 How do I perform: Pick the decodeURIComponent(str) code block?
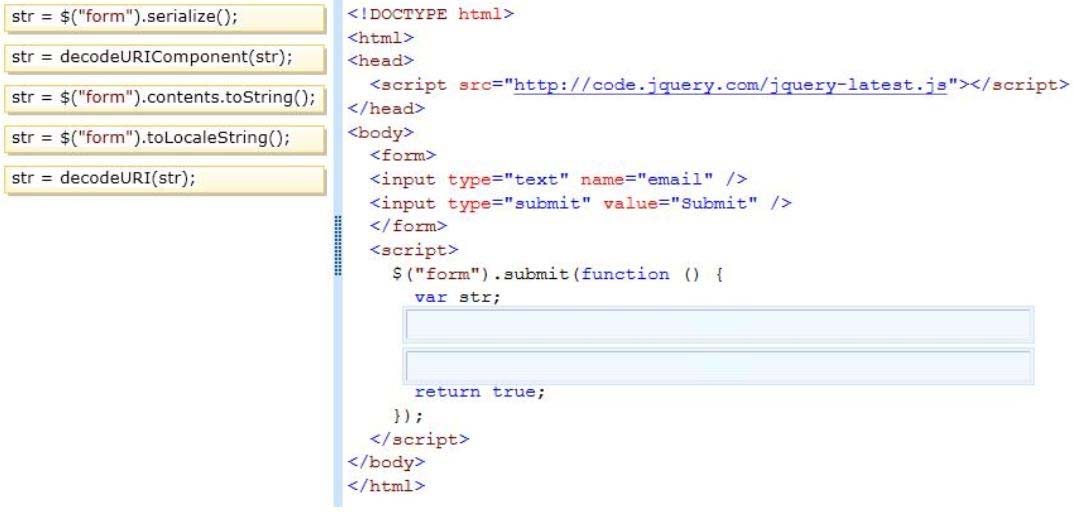[165, 58]
